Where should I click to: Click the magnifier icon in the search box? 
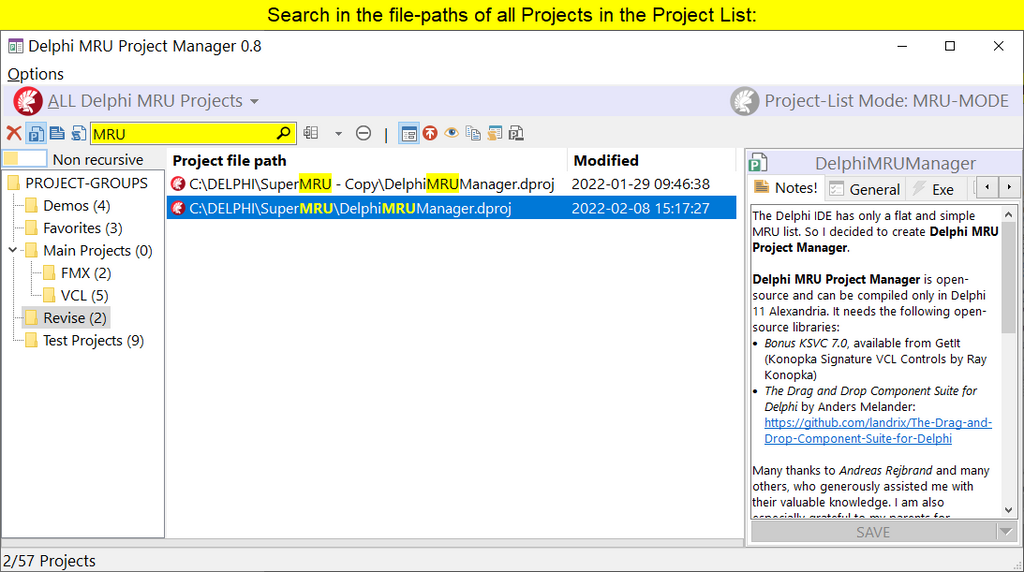coord(283,133)
